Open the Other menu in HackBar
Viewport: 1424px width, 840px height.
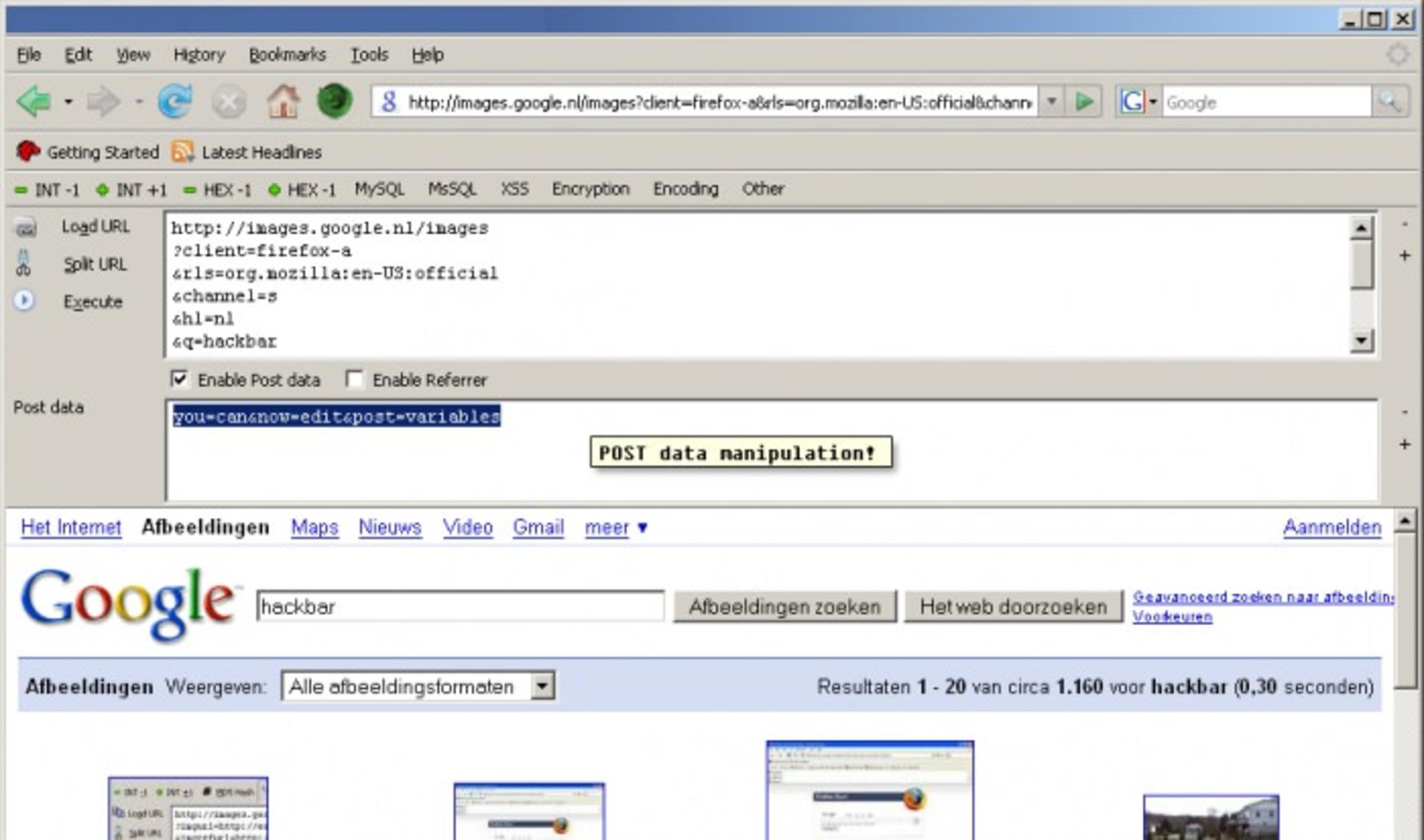point(763,189)
